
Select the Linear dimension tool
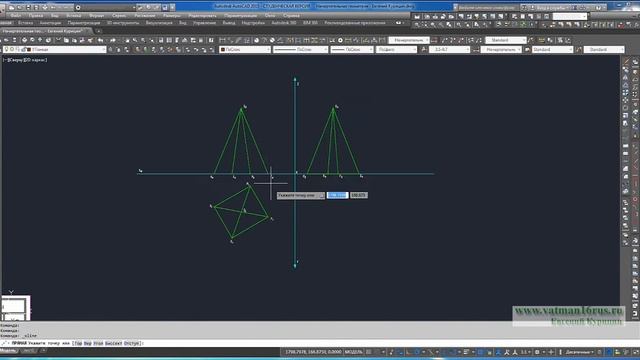point(222,40)
